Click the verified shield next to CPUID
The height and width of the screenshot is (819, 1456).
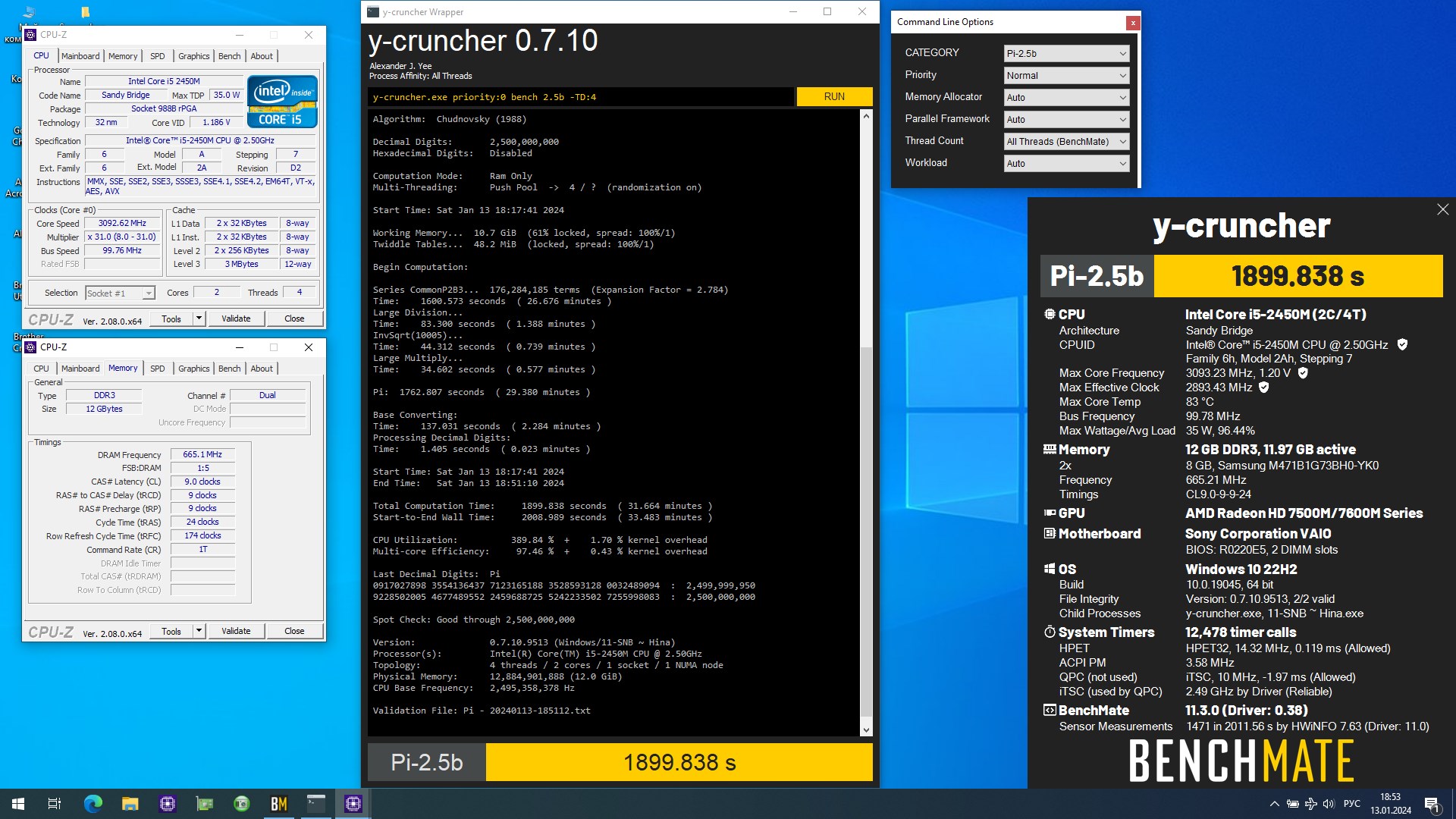tap(1402, 344)
